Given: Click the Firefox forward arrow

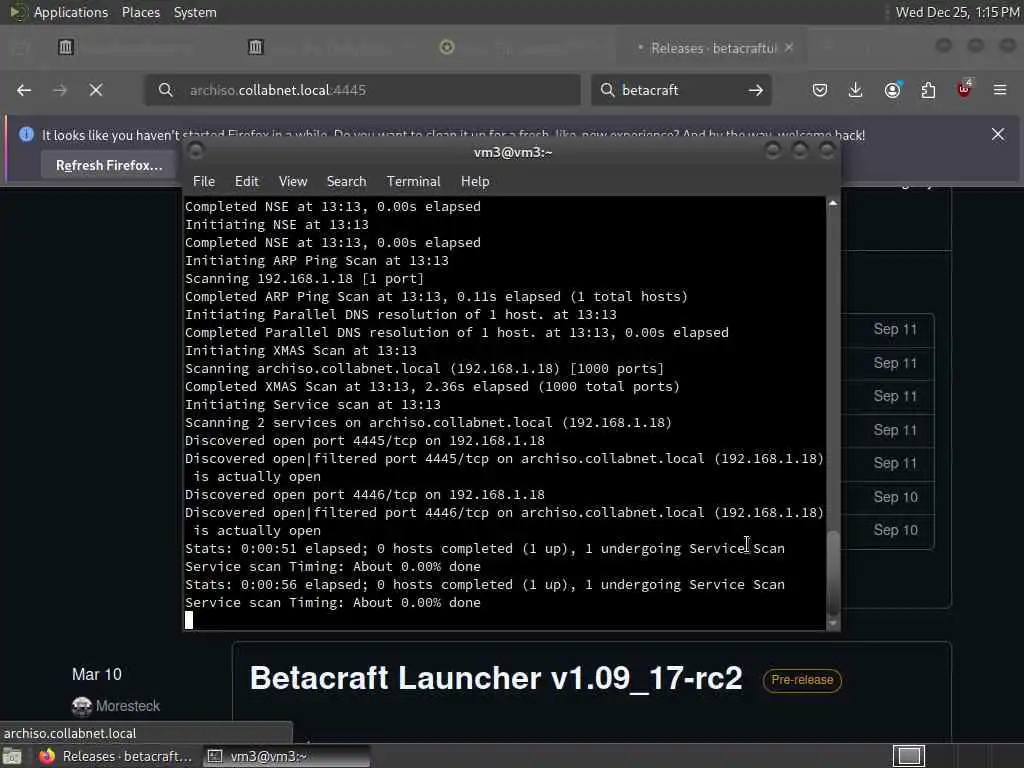Looking at the screenshot, I should (60, 90).
